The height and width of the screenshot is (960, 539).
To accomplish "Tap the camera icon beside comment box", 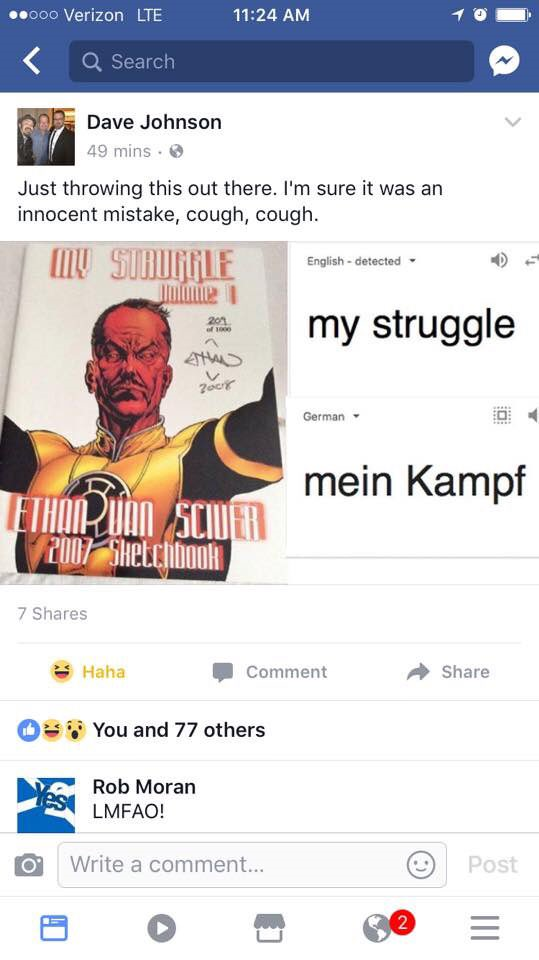I will [29, 865].
